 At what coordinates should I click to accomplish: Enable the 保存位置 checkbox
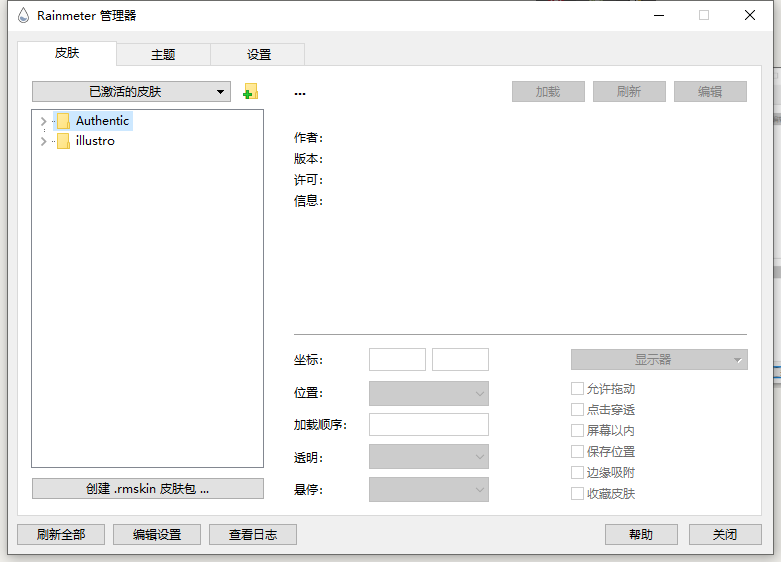577,451
